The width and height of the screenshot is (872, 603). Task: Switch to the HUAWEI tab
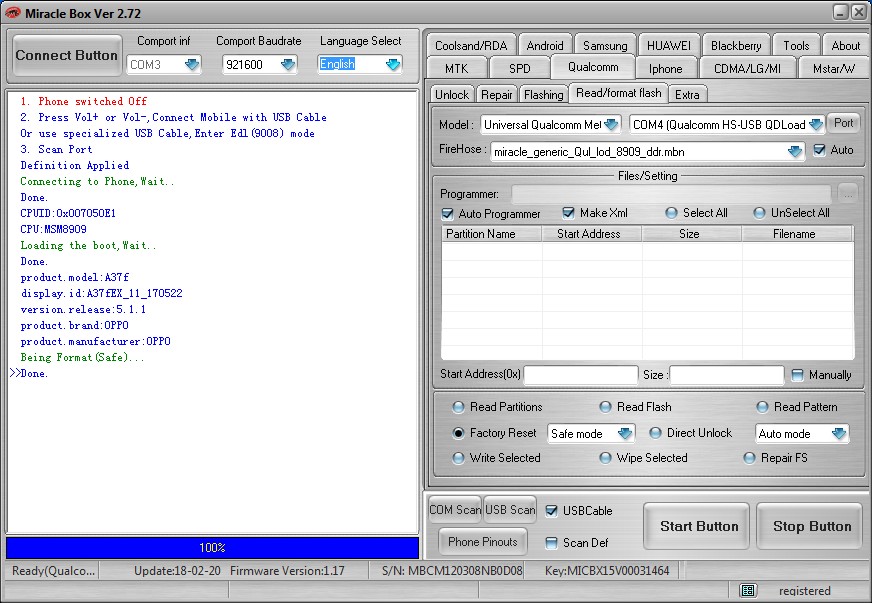[668, 46]
